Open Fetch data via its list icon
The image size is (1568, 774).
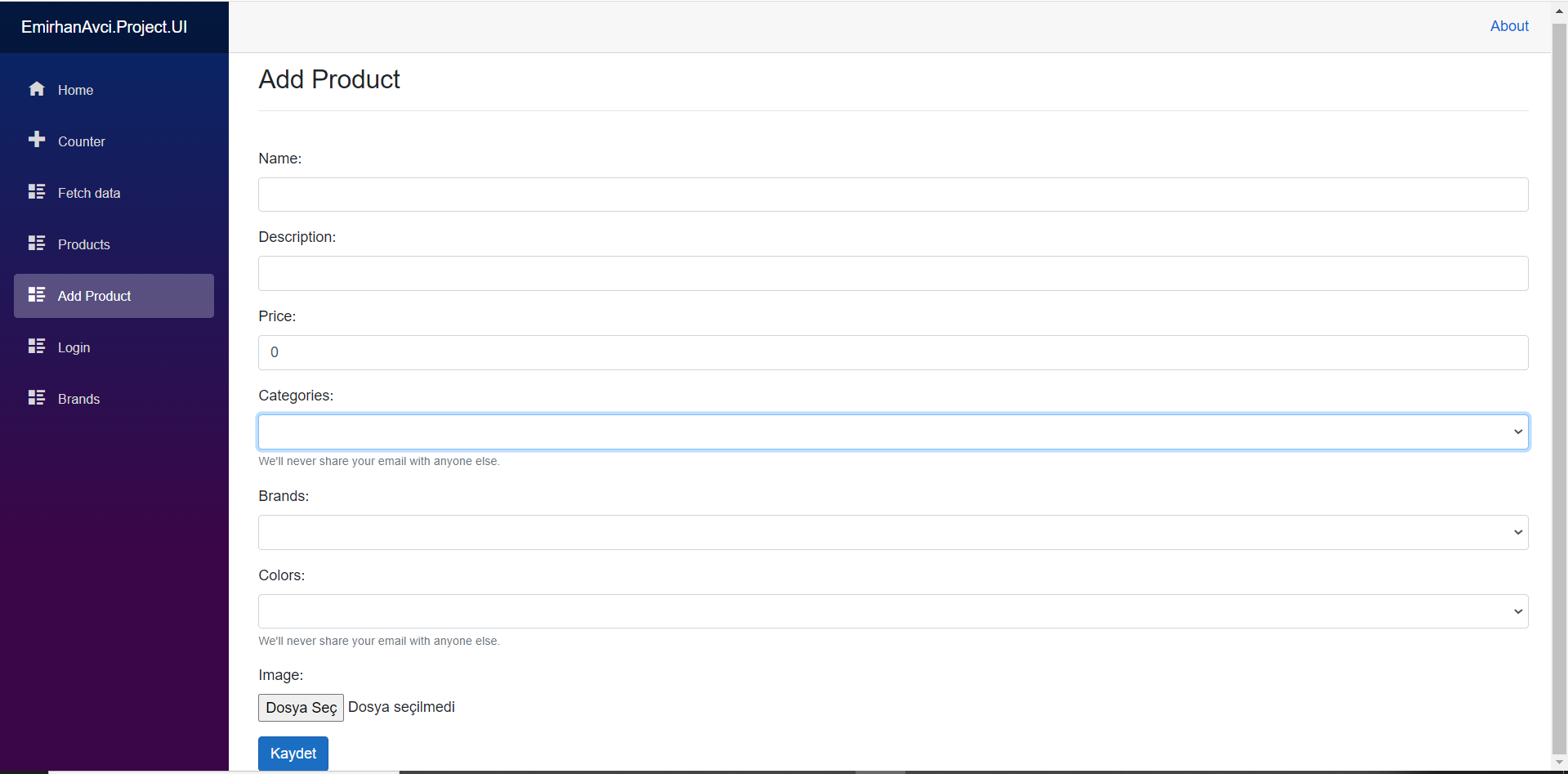tap(37, 192)
